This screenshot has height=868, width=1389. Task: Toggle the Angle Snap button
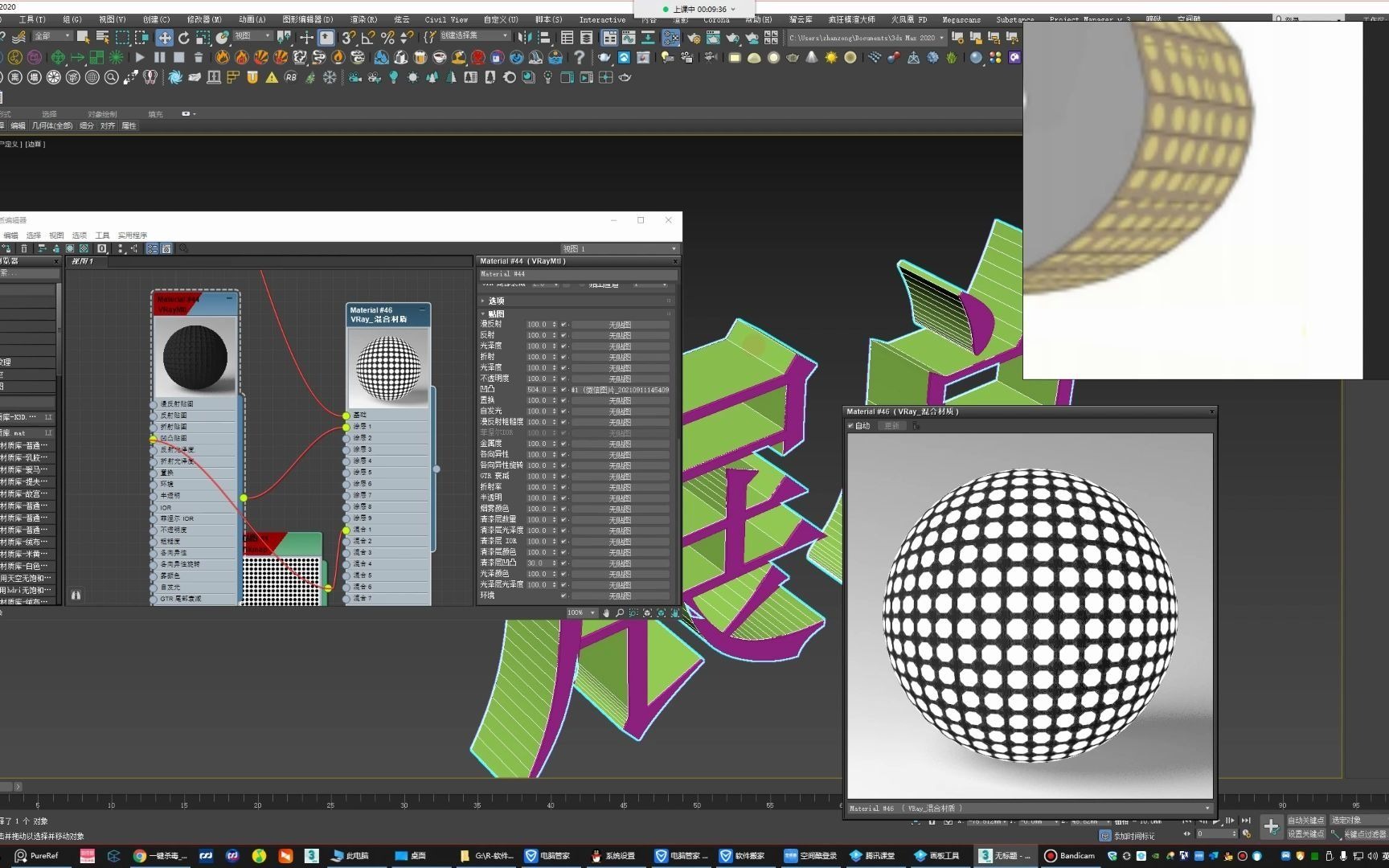pos(368,37)
